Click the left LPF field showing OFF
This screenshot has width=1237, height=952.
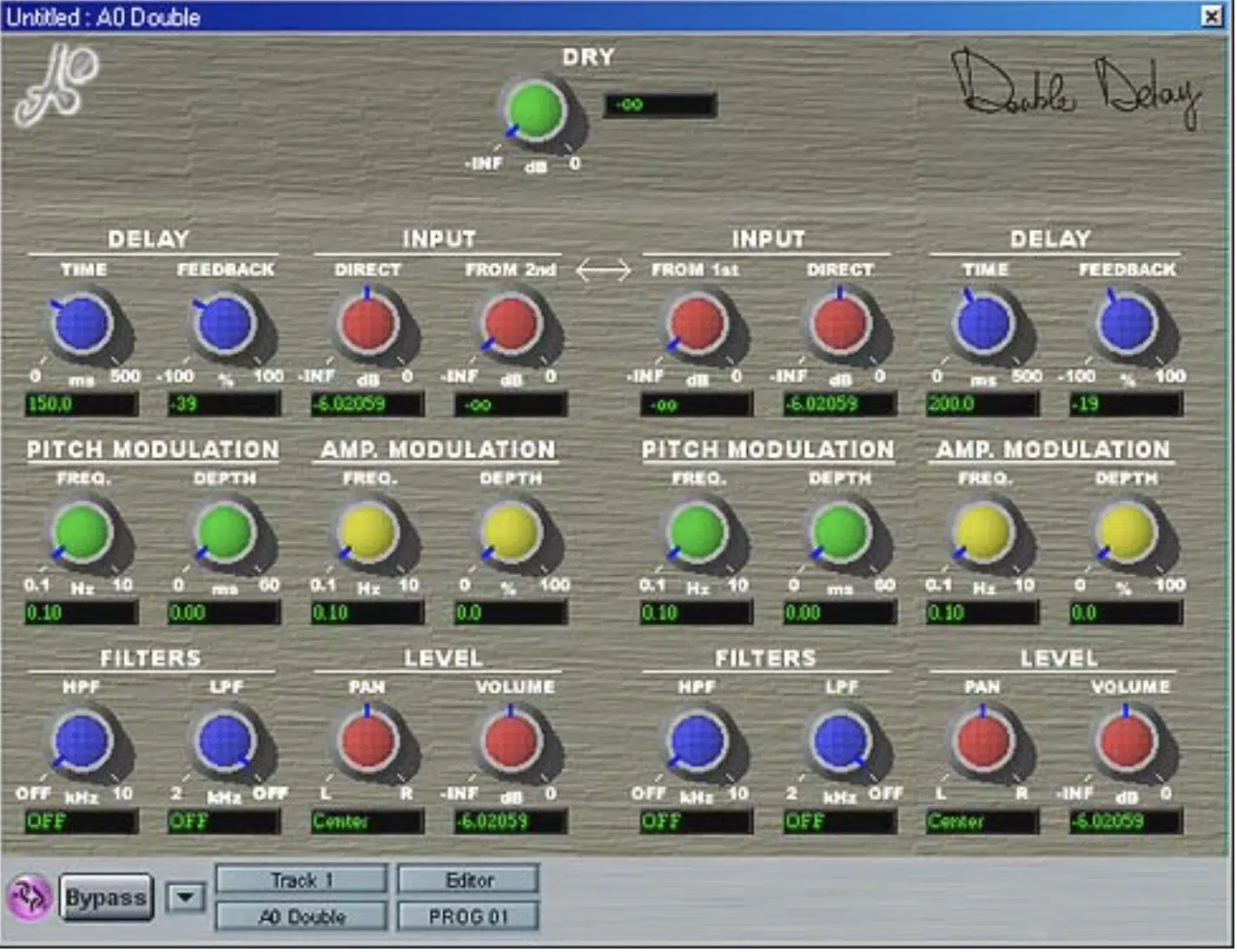224,822
